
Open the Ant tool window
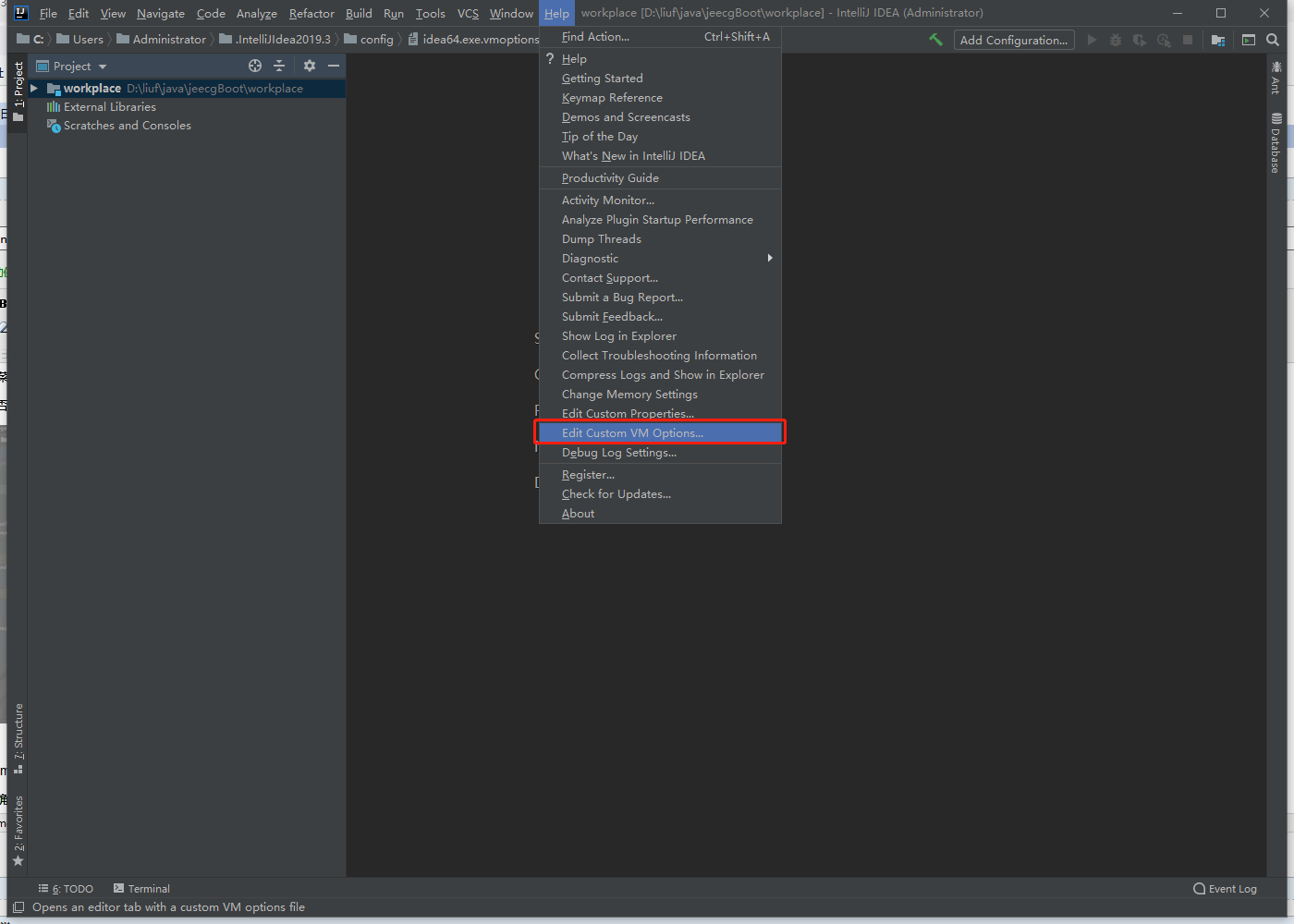[1276, 78]
